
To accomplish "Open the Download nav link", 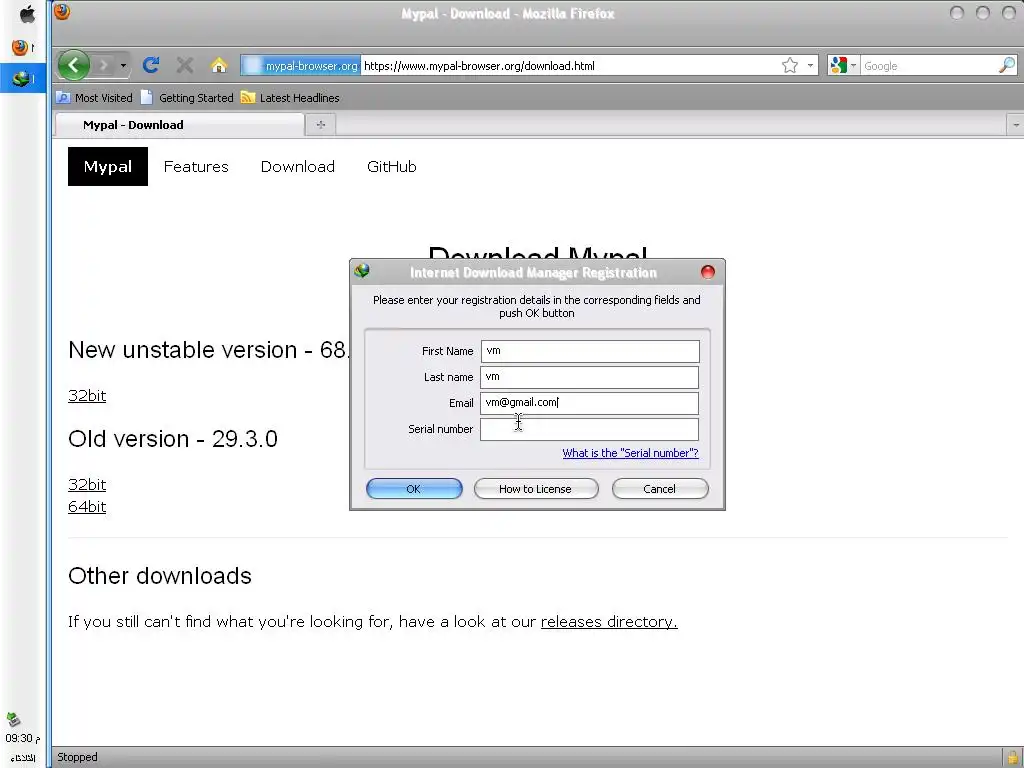I will [x=298, y=167].
